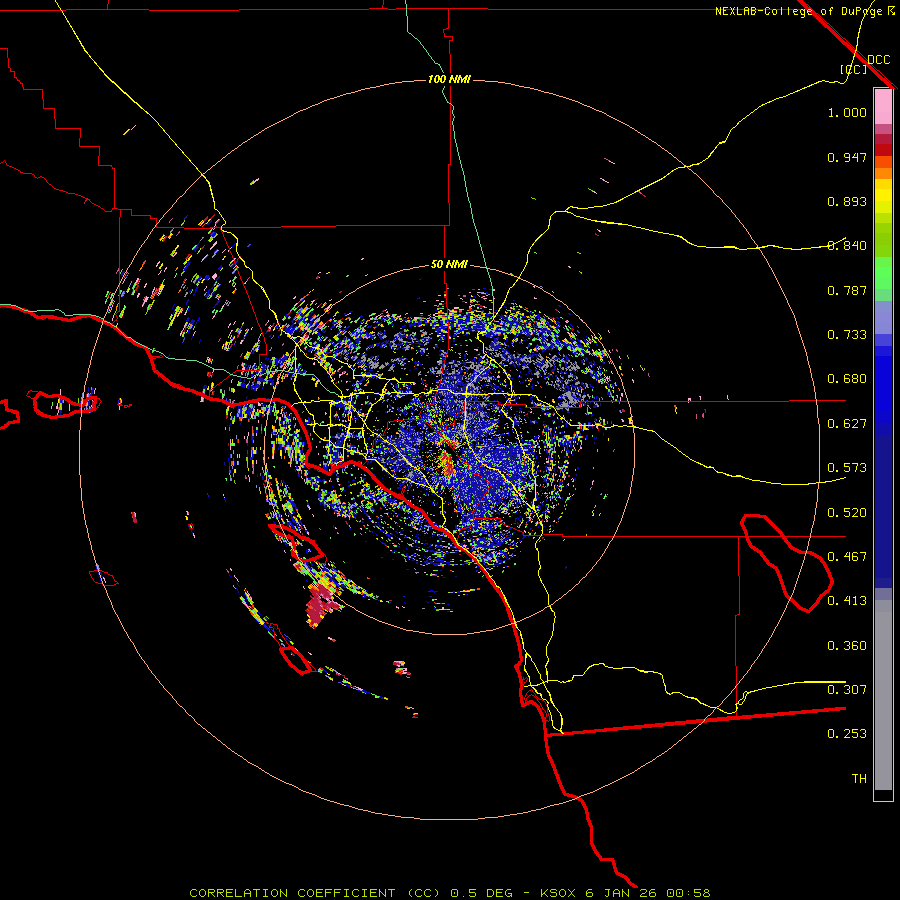Click the 0.840 legend value
Viewport: 900px width, 900px height.
click(847, 246)
